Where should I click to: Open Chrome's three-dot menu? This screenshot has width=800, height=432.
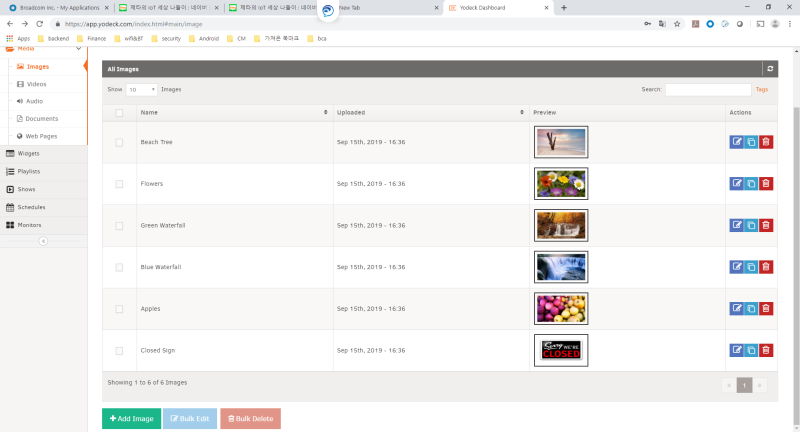coord(790,24)
